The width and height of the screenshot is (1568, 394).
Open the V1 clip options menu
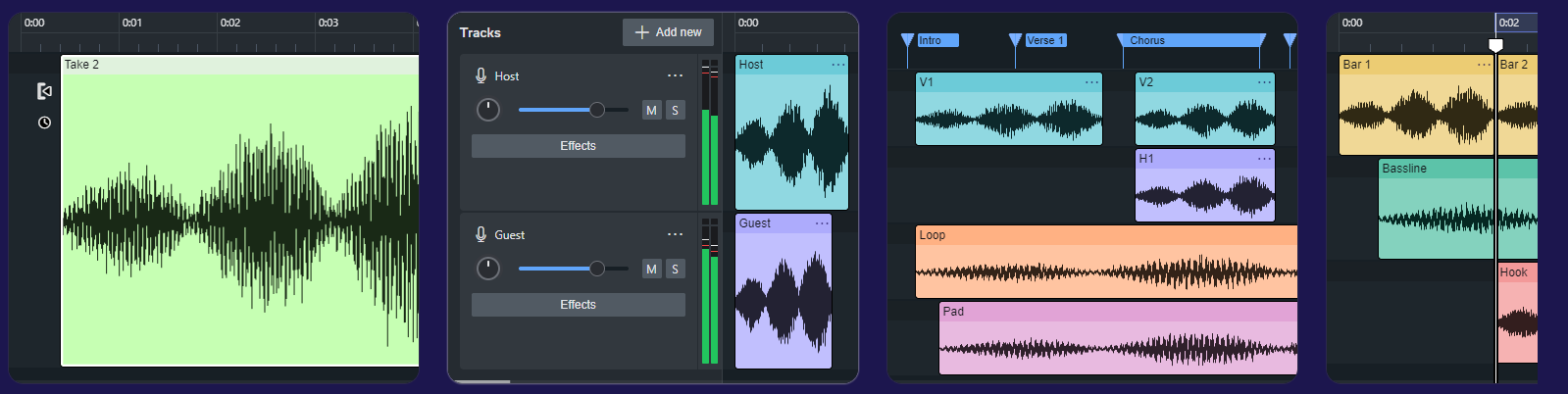point(1091,82)
